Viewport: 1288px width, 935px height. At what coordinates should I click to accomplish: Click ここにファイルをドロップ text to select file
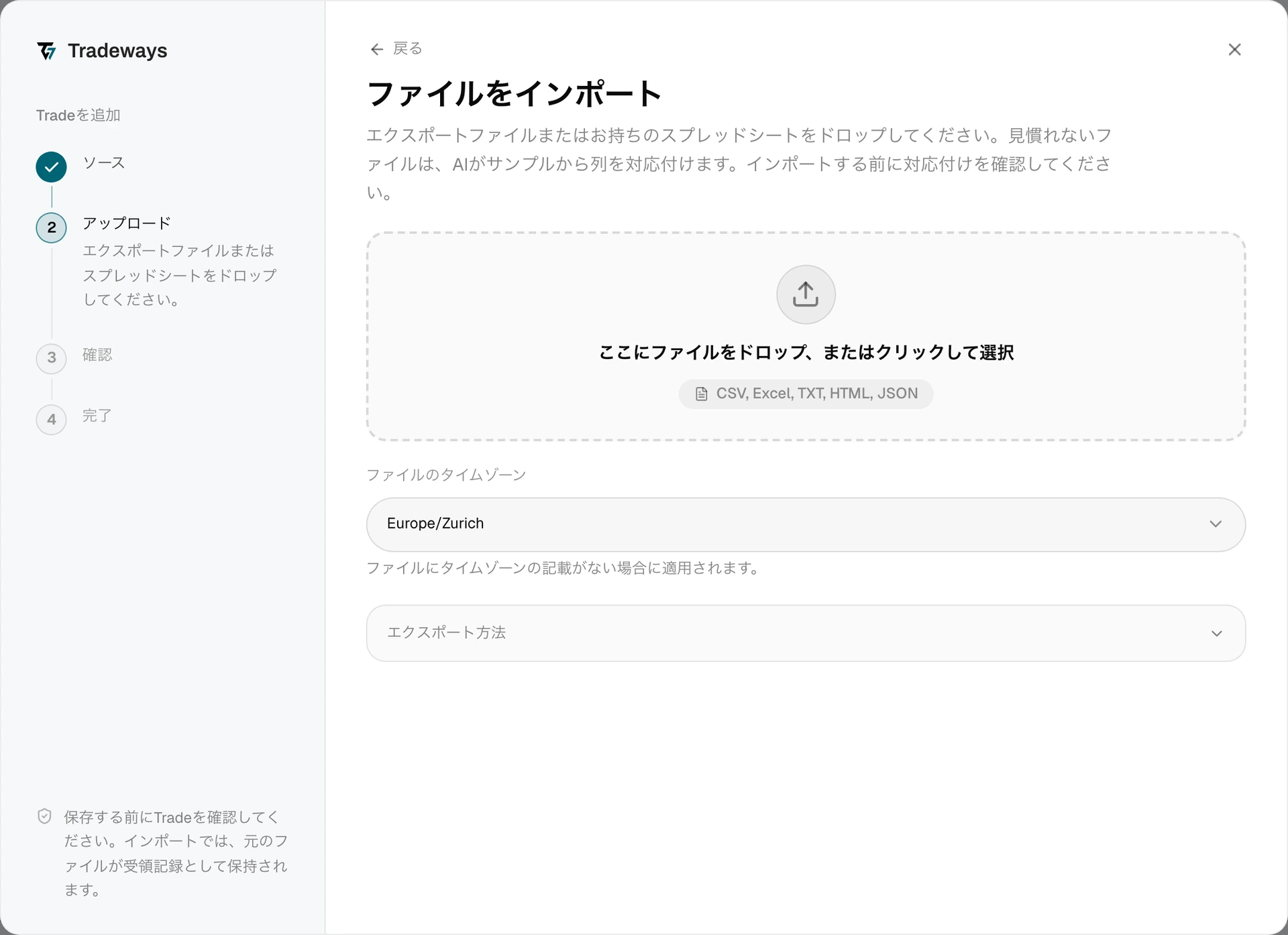[806, 352]
